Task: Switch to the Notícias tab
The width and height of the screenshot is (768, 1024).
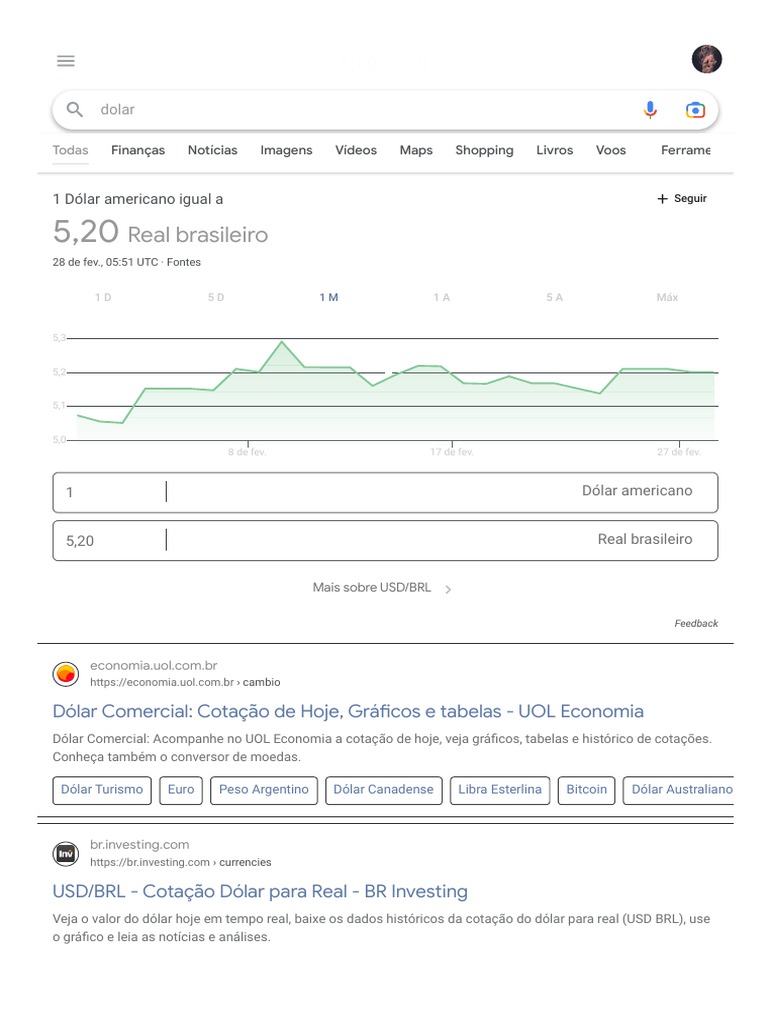Action: (212, 150)
